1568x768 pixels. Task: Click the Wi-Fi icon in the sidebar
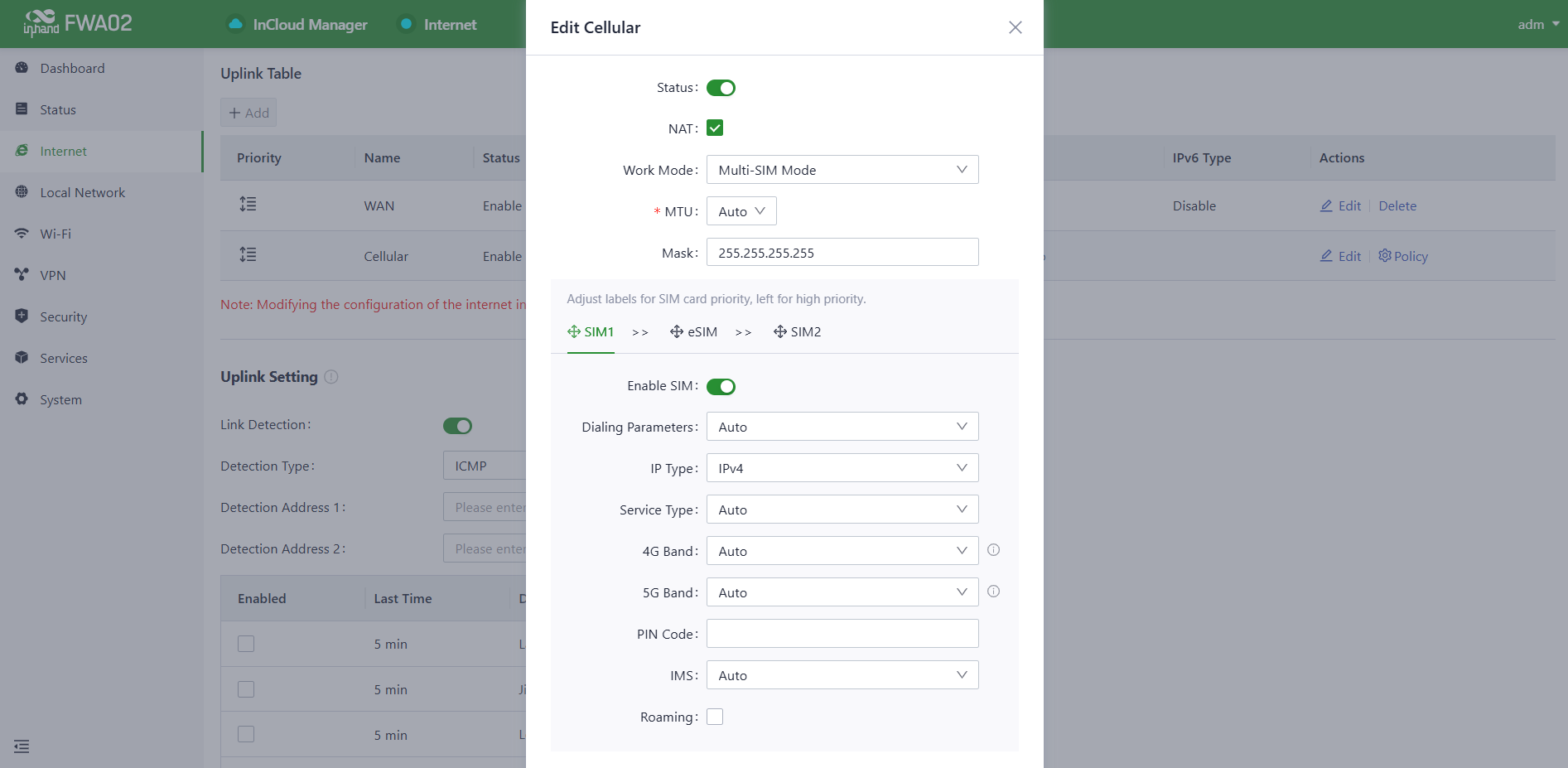point(22,234)
